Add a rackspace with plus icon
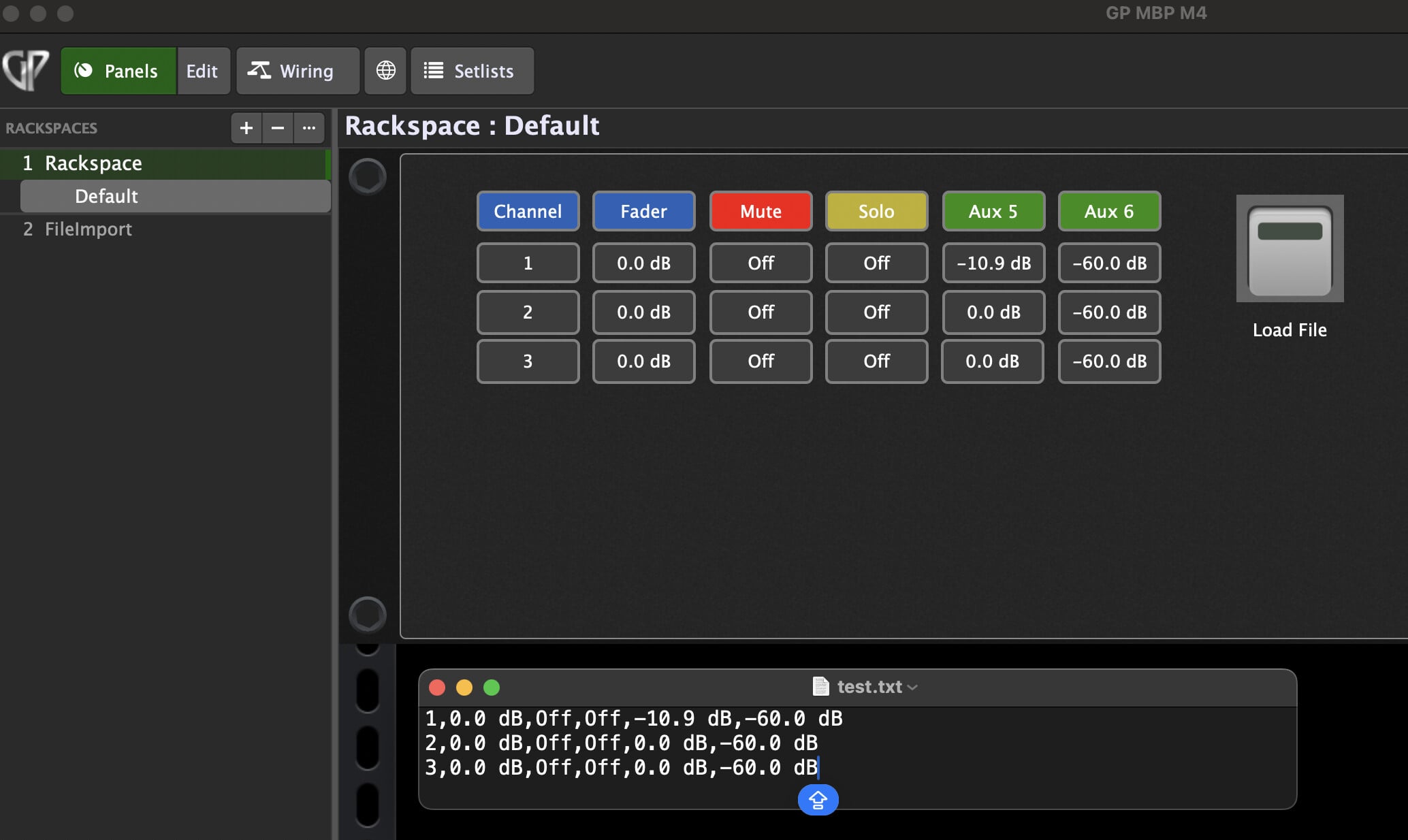The width and height of the screenshot is (1408, 840). coord(246,128)
